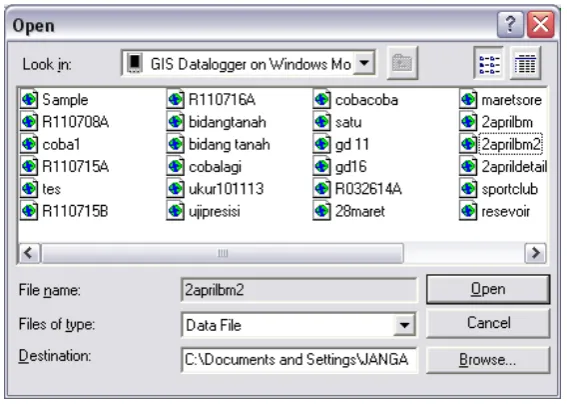The image size is (567, 404).
Task: Select the file name 'tes'
Action: (x=51, y=189)
